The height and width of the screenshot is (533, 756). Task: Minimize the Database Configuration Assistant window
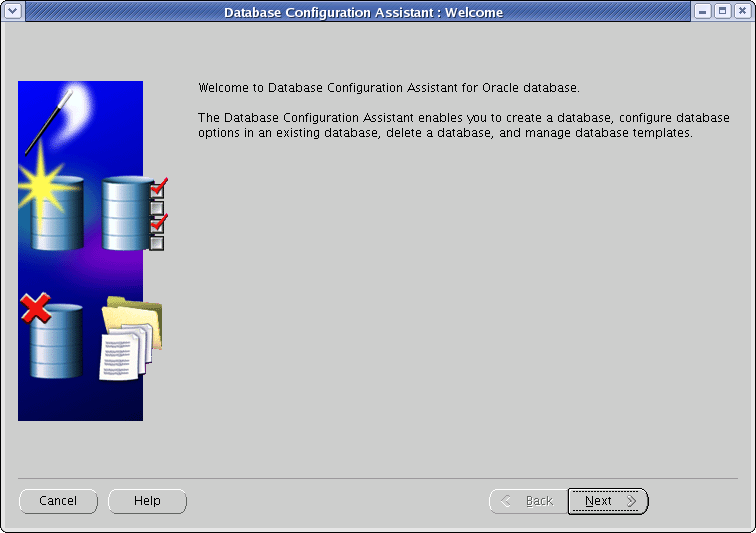click(702, 11)
